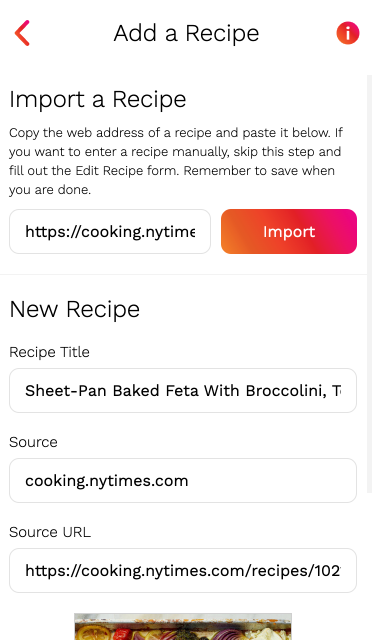This screenshot has width=372, height=640.
Task: Focus the recipe web address import field
Action: click(110, 231)
